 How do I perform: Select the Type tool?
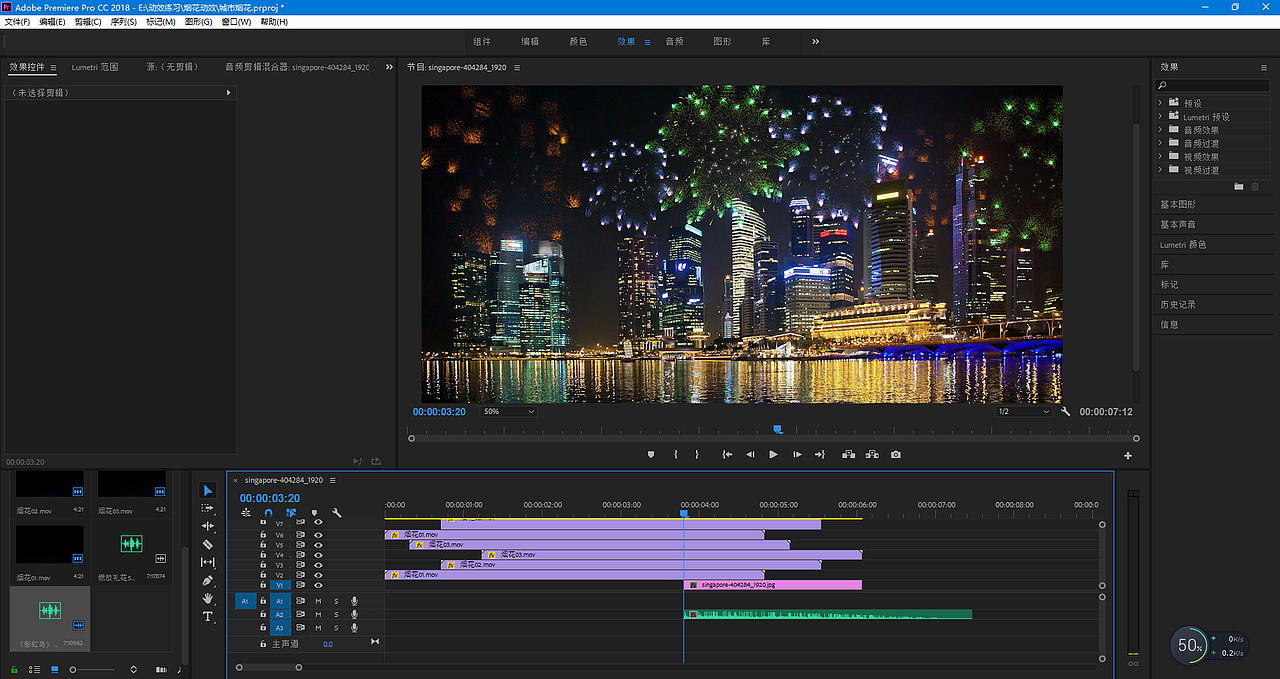click(208, 616)
